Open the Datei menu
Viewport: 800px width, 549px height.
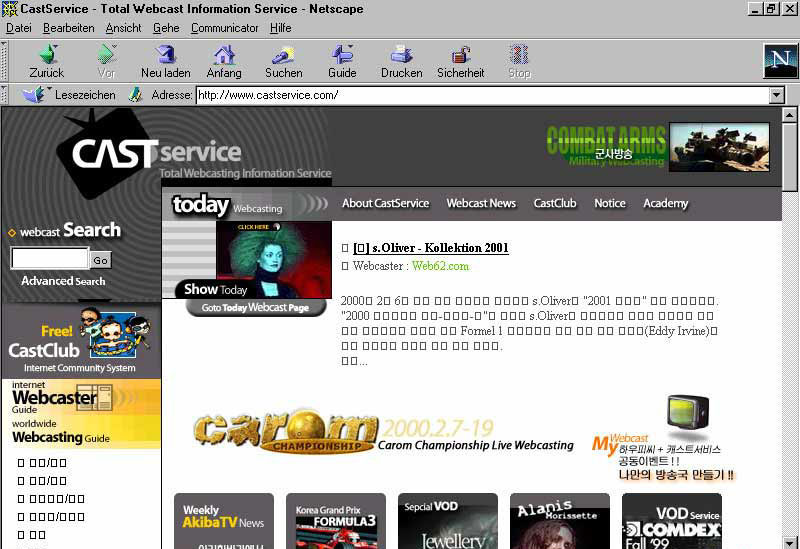click(x=19, y=28)
